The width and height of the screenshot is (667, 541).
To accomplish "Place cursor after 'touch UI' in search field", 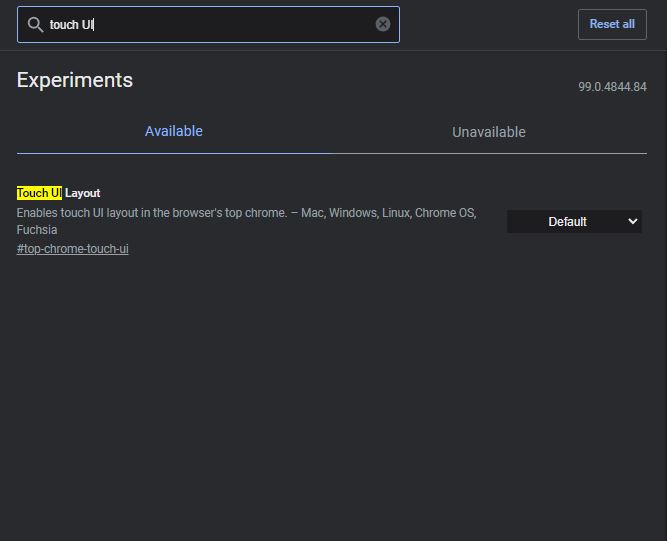I will 94,25.
